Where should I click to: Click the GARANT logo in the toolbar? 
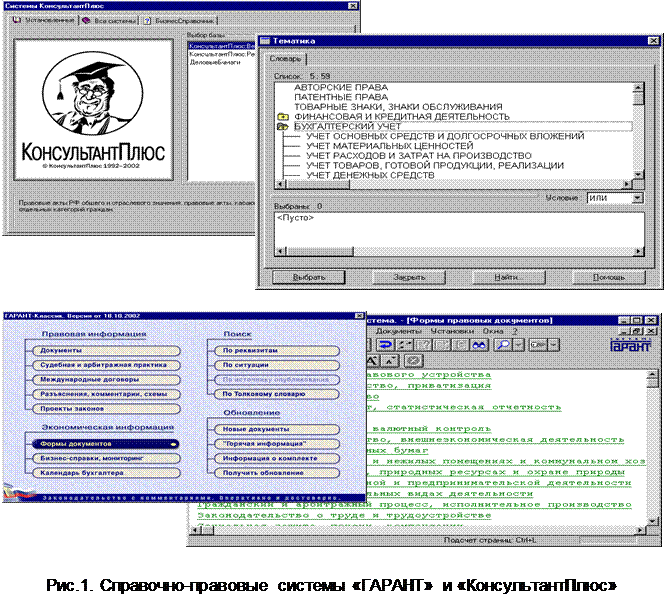[630, 345]
